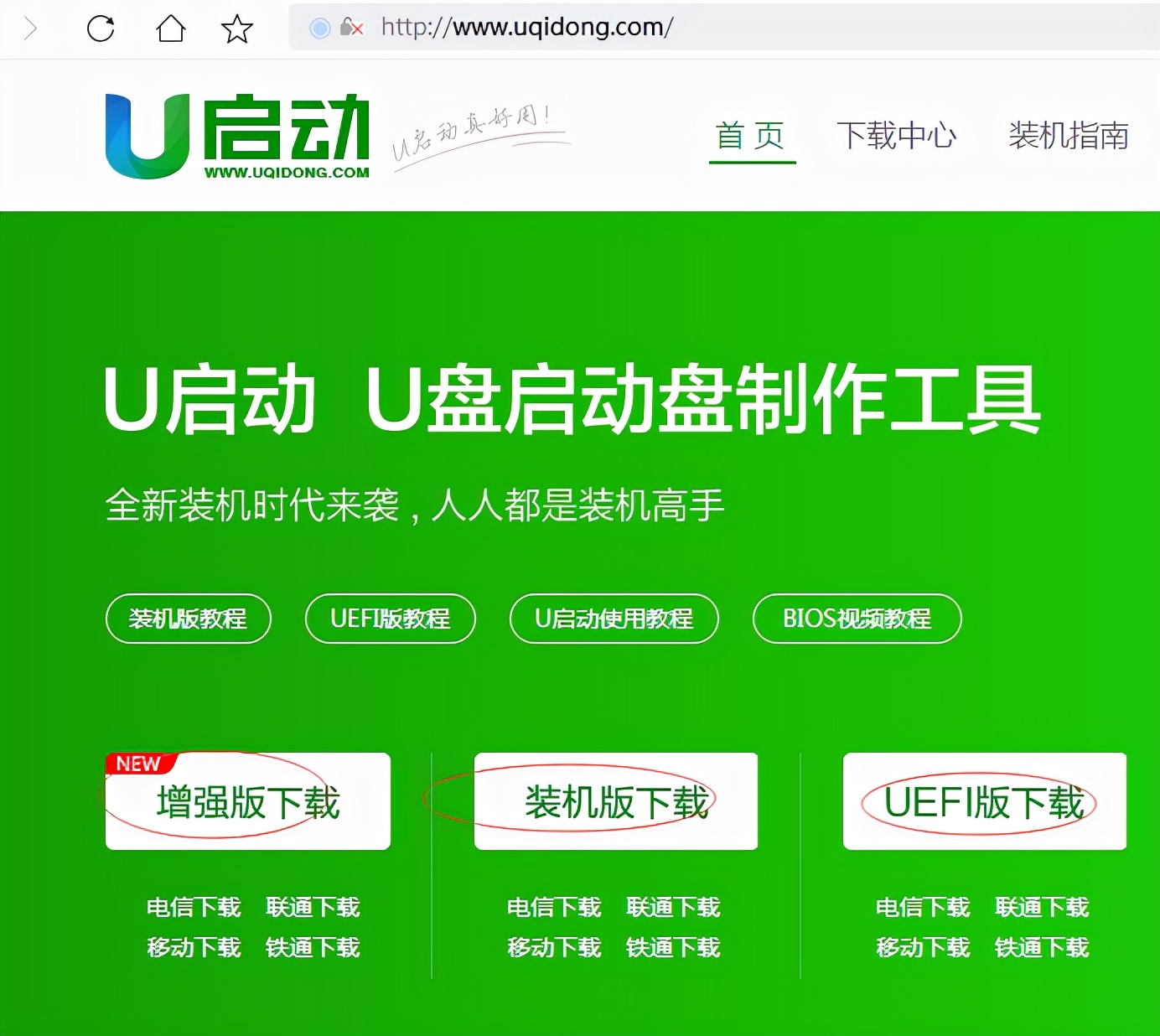Click the blue site info dot icon
1160x1036 pixels.
[318, 27]
